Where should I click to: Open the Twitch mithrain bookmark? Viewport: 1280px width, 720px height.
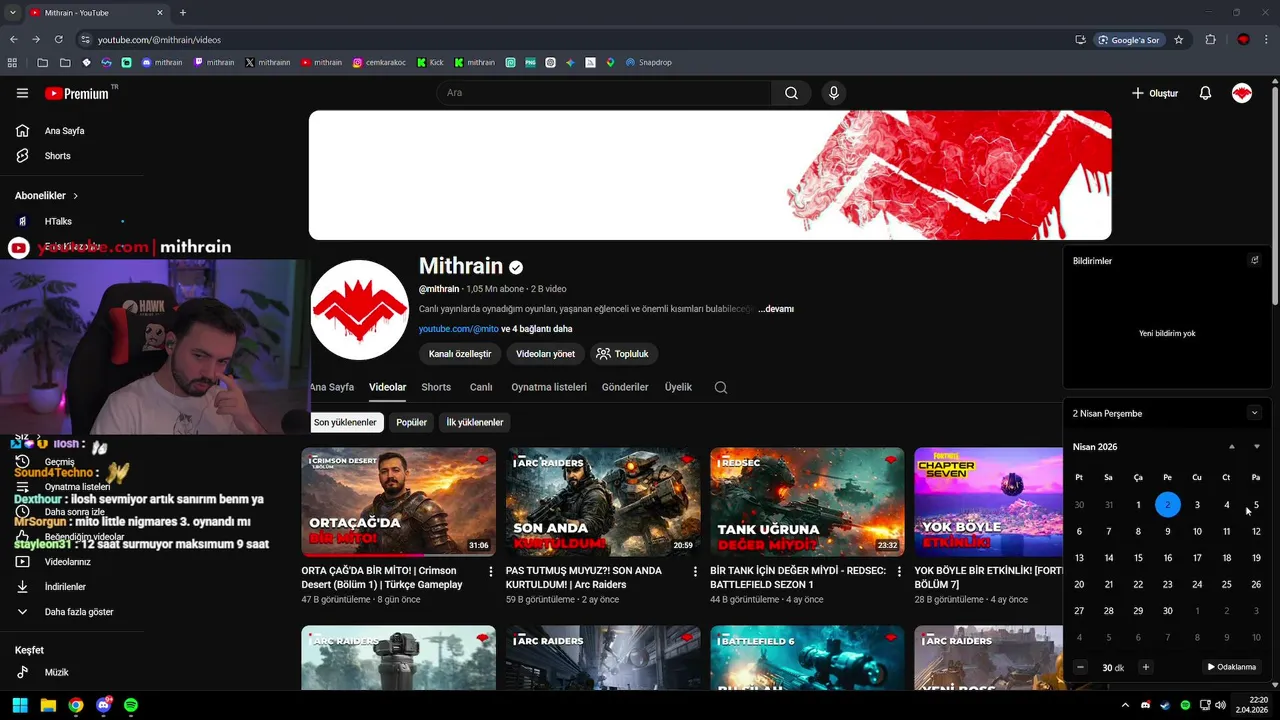click(214, 62)
